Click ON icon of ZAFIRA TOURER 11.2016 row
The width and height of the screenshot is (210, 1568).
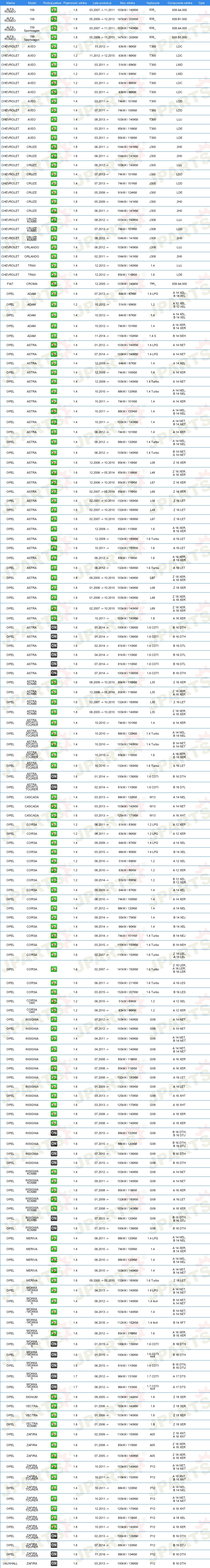[53, 1554]
